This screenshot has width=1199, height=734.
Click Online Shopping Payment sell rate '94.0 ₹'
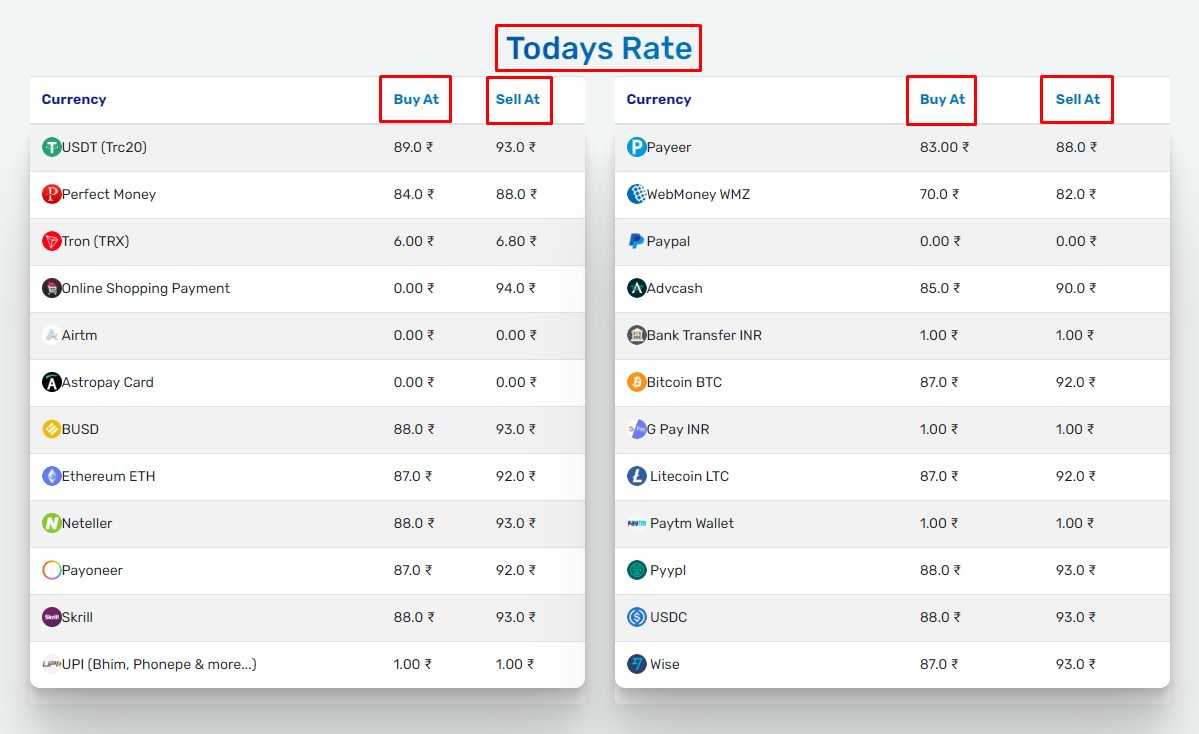tap(515, 288)
